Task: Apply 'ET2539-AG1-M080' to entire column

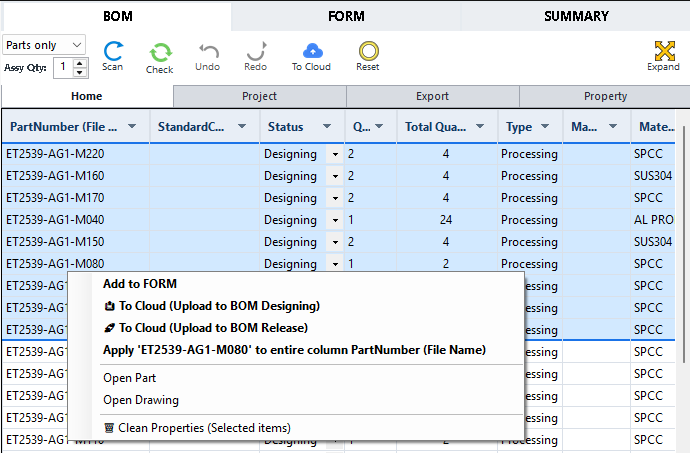Action: (x=294, y=350)
